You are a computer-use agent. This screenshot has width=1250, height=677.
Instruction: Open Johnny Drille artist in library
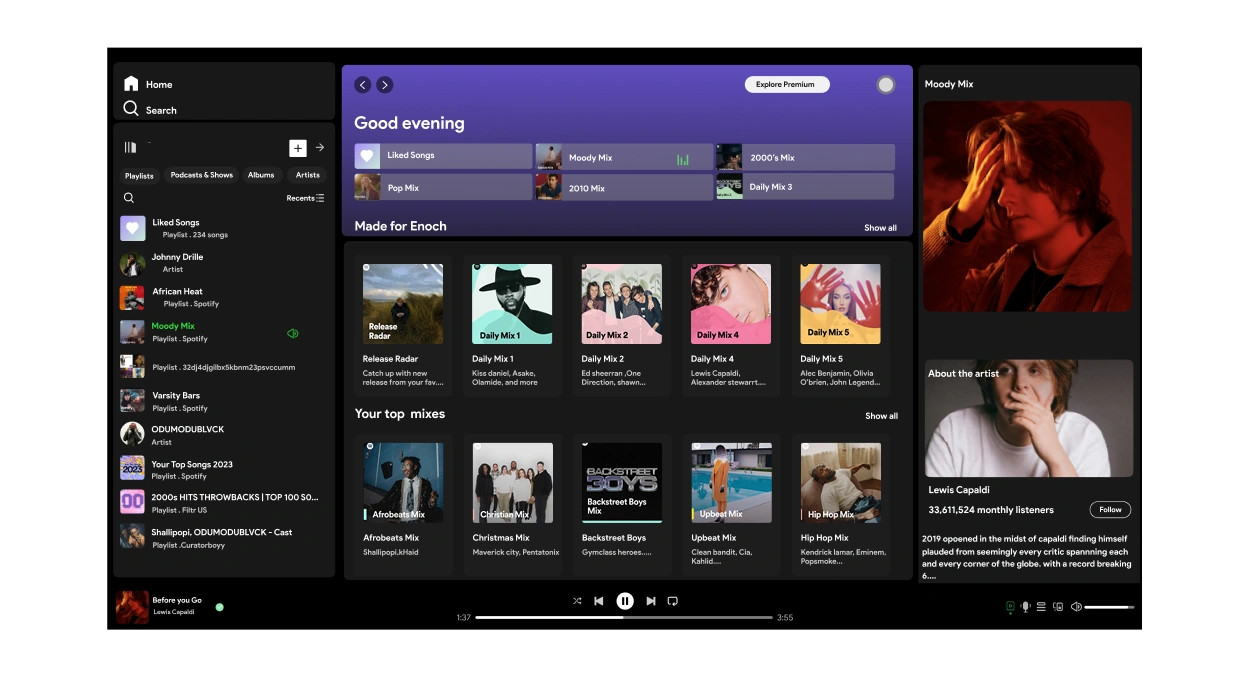pos(223,263)
